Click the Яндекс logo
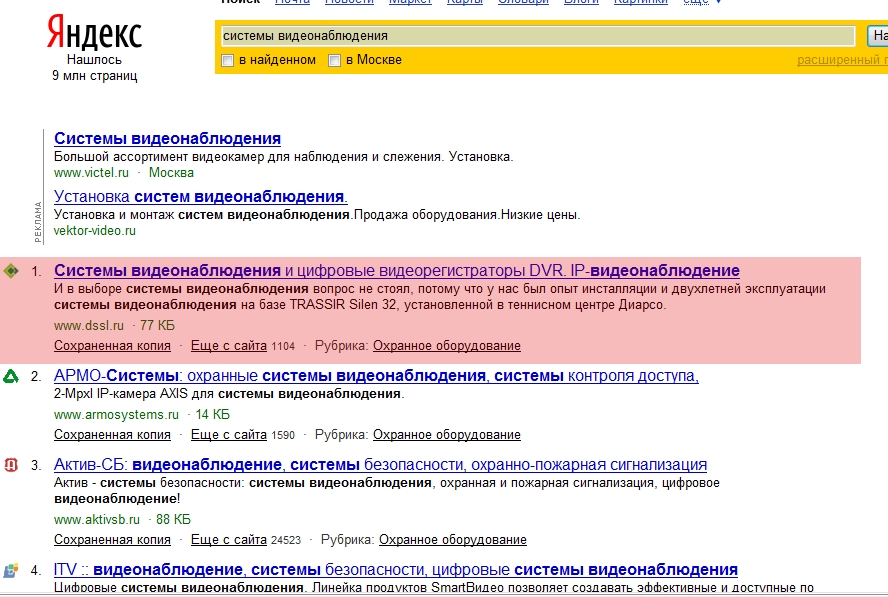Viewport: 888px width, 597px height. pyautogui.click(x=94, y=33)
